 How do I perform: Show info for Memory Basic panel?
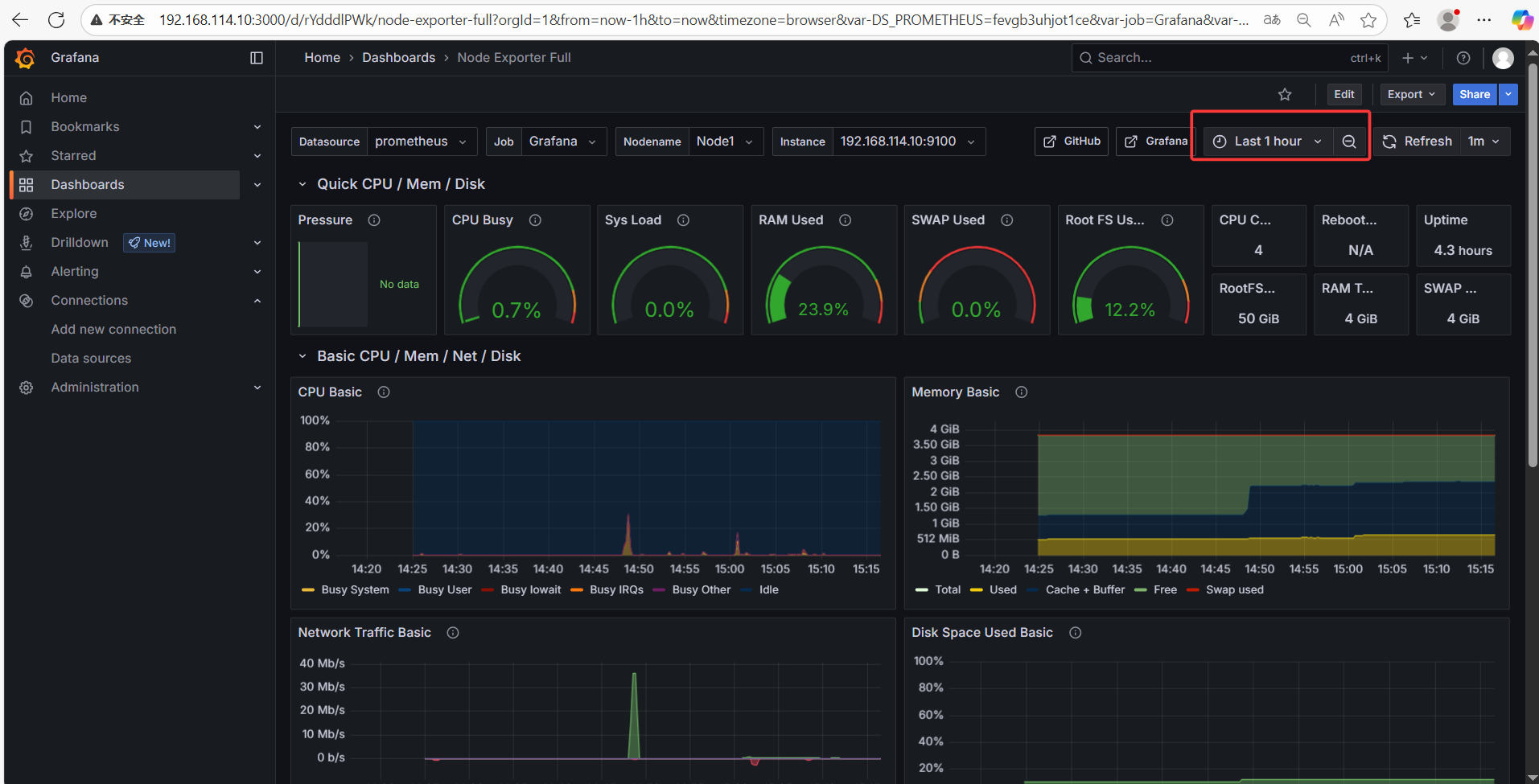tap(1021, 392)
